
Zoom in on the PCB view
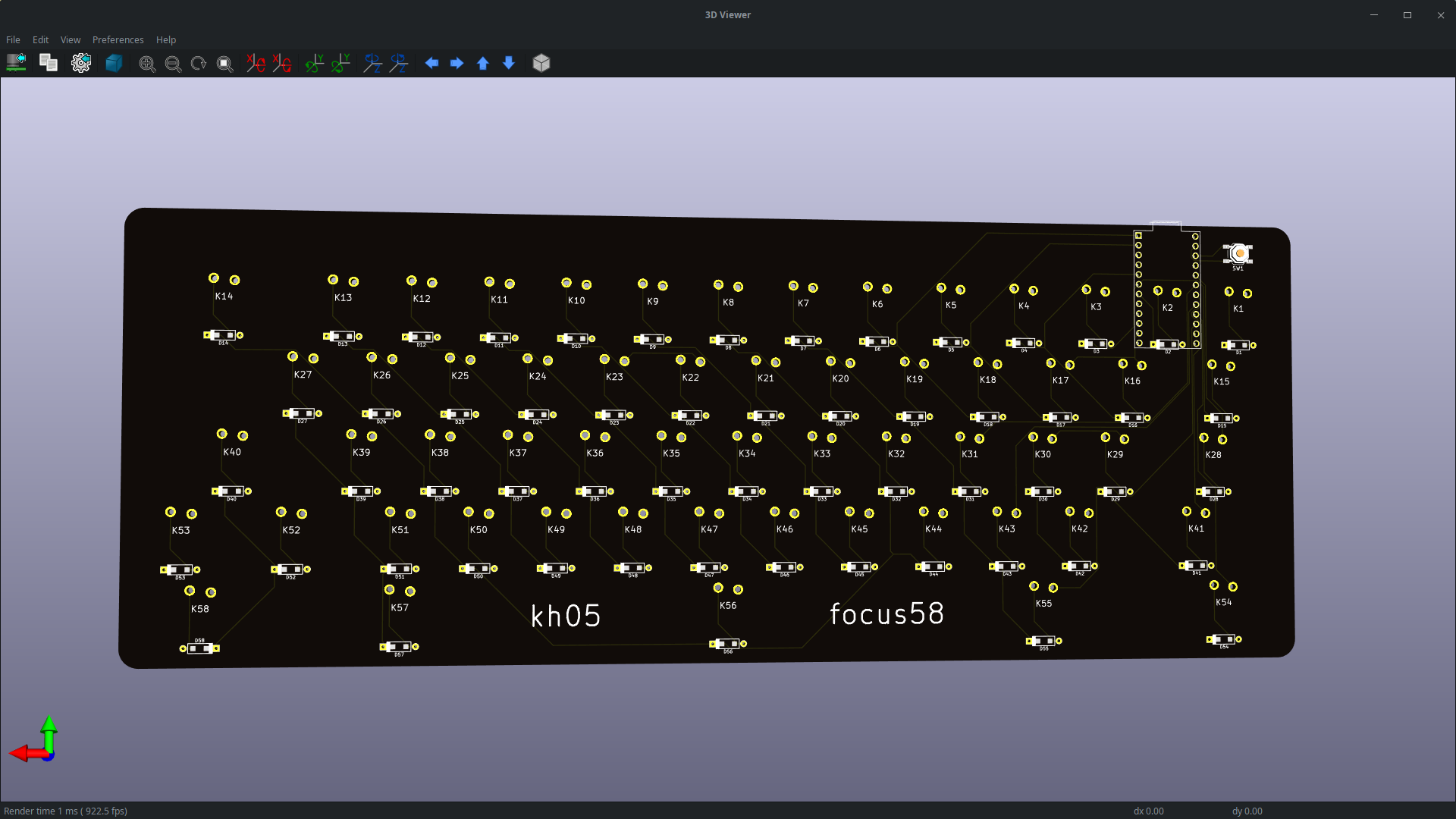pos(147,64)
